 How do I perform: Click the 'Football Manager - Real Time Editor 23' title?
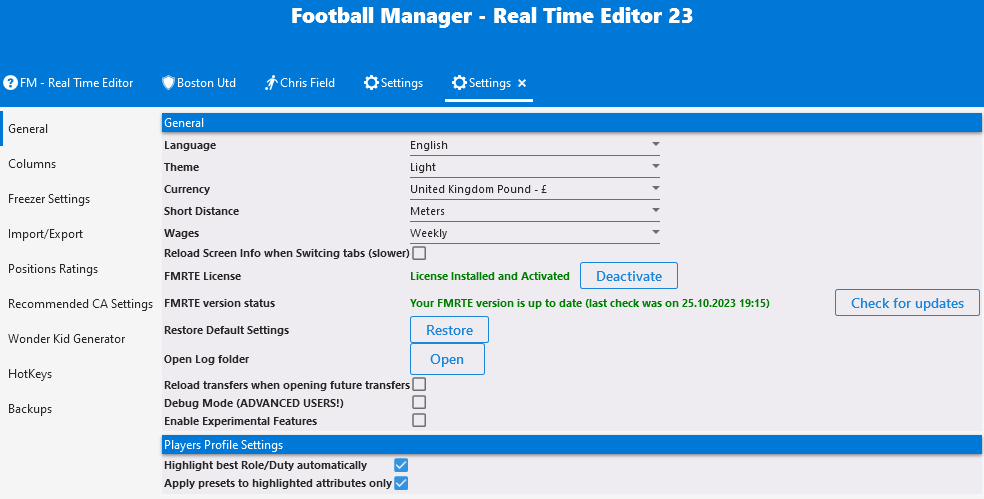point(492,16)
